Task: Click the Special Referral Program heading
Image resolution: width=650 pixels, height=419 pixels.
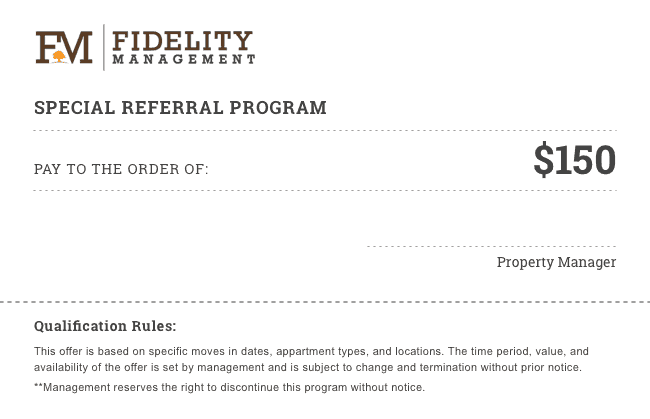Action: (x=180, y=108)
